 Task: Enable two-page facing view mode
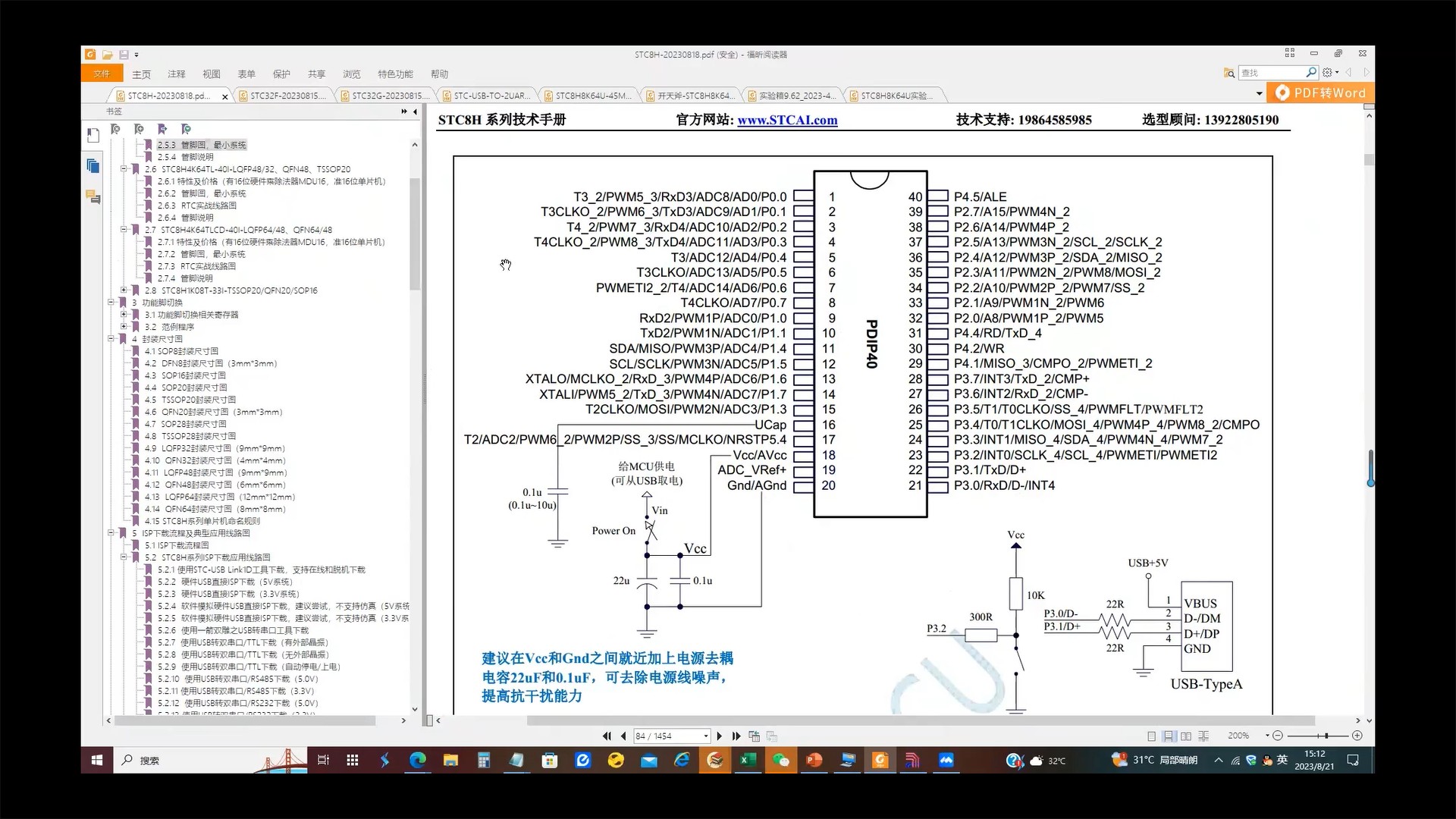click(x=1186, y=736)
